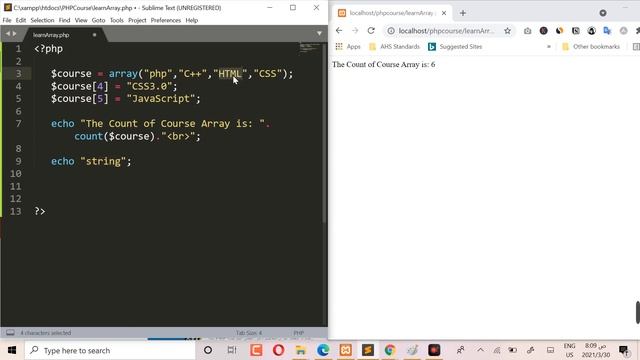This screenshot has height=360, width=640.
Task: Click the taskbar search box
Action: (109, 350)
